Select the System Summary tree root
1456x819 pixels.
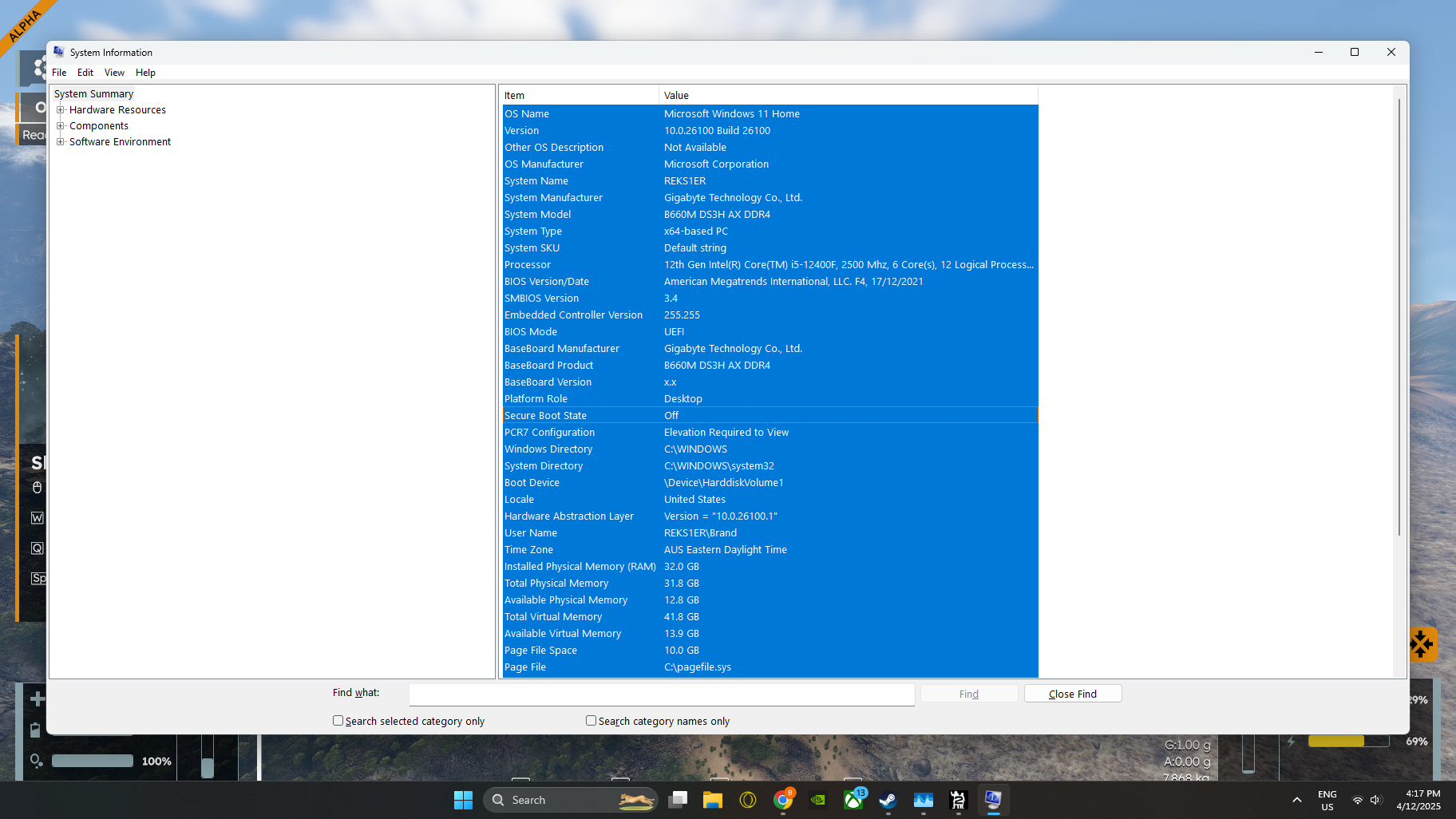(x=93, y=94)
